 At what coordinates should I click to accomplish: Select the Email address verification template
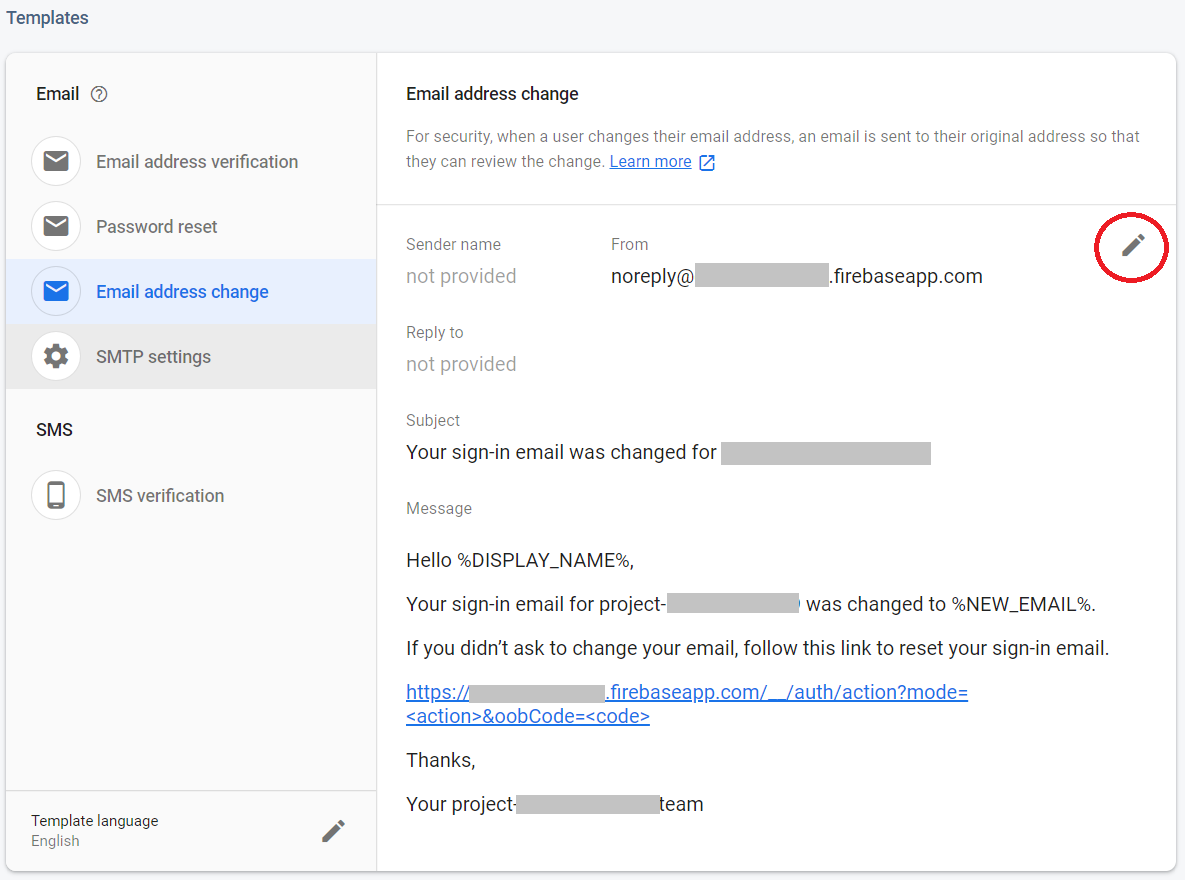tap(197, 162)
